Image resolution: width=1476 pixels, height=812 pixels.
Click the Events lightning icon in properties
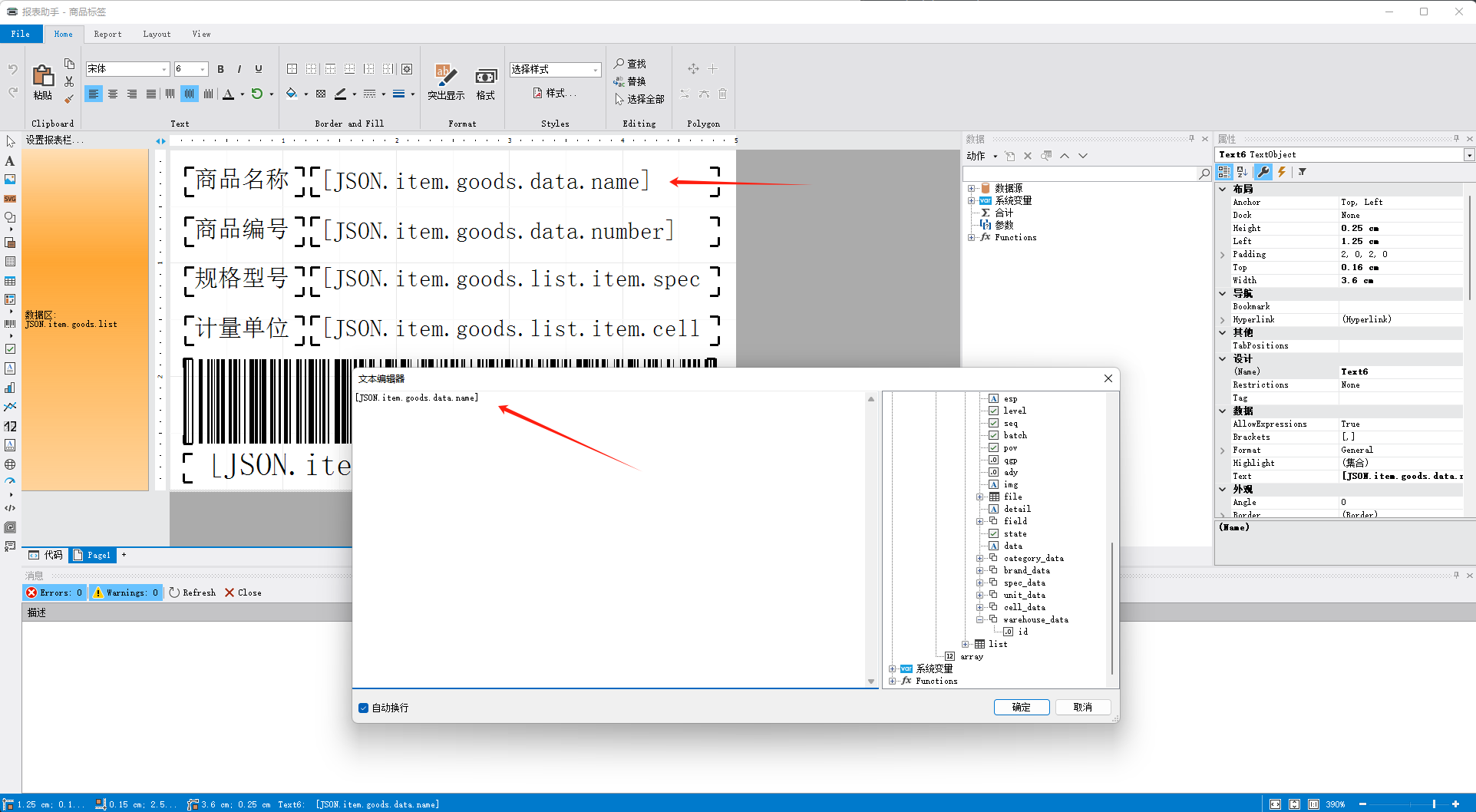[x=1281, y=172]
